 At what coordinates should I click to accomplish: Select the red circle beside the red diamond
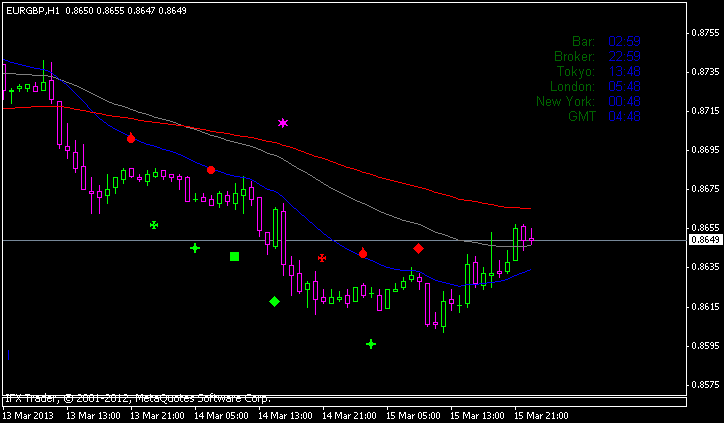(363, 254)
